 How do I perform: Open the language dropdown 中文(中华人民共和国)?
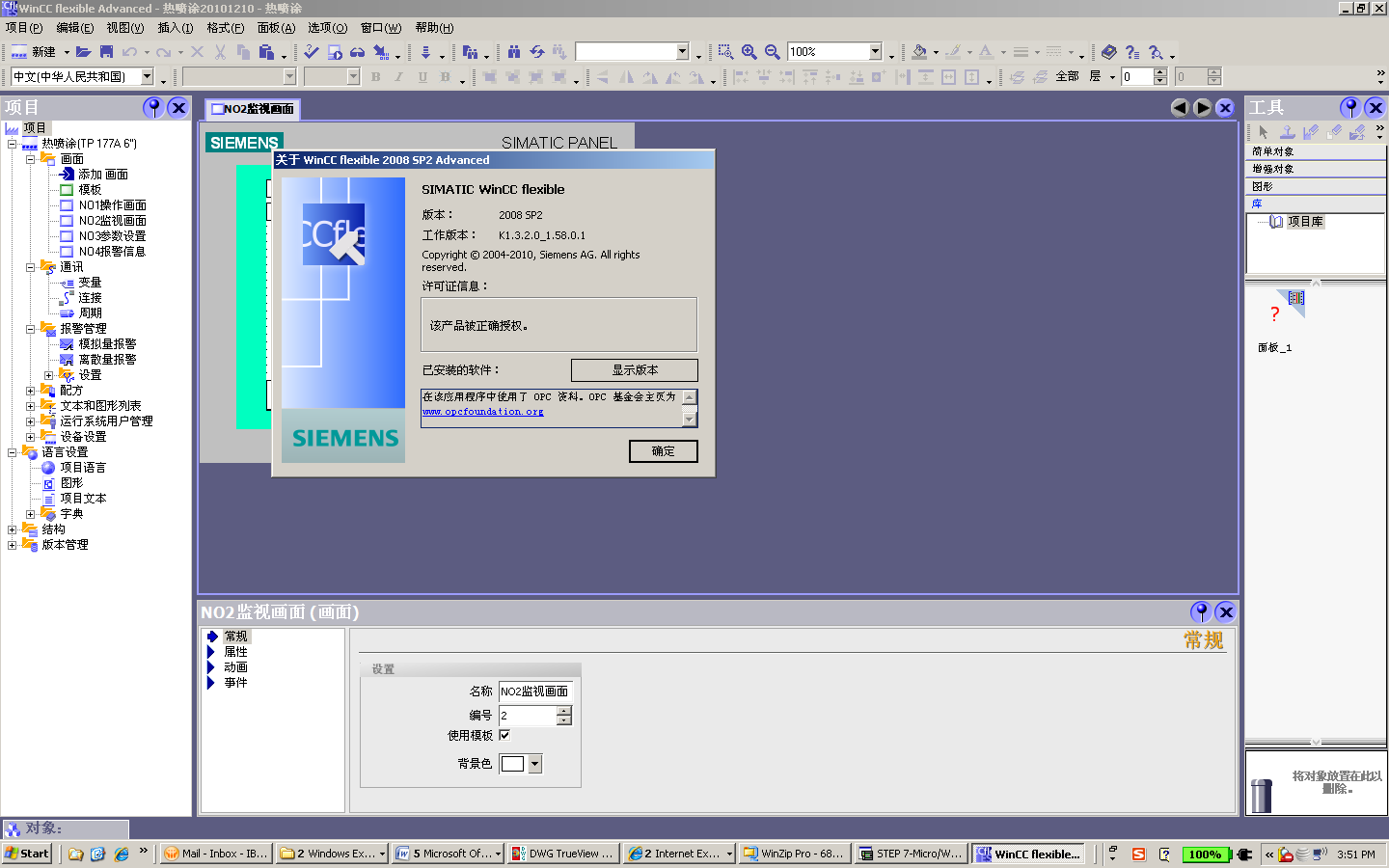click(148, 76)
